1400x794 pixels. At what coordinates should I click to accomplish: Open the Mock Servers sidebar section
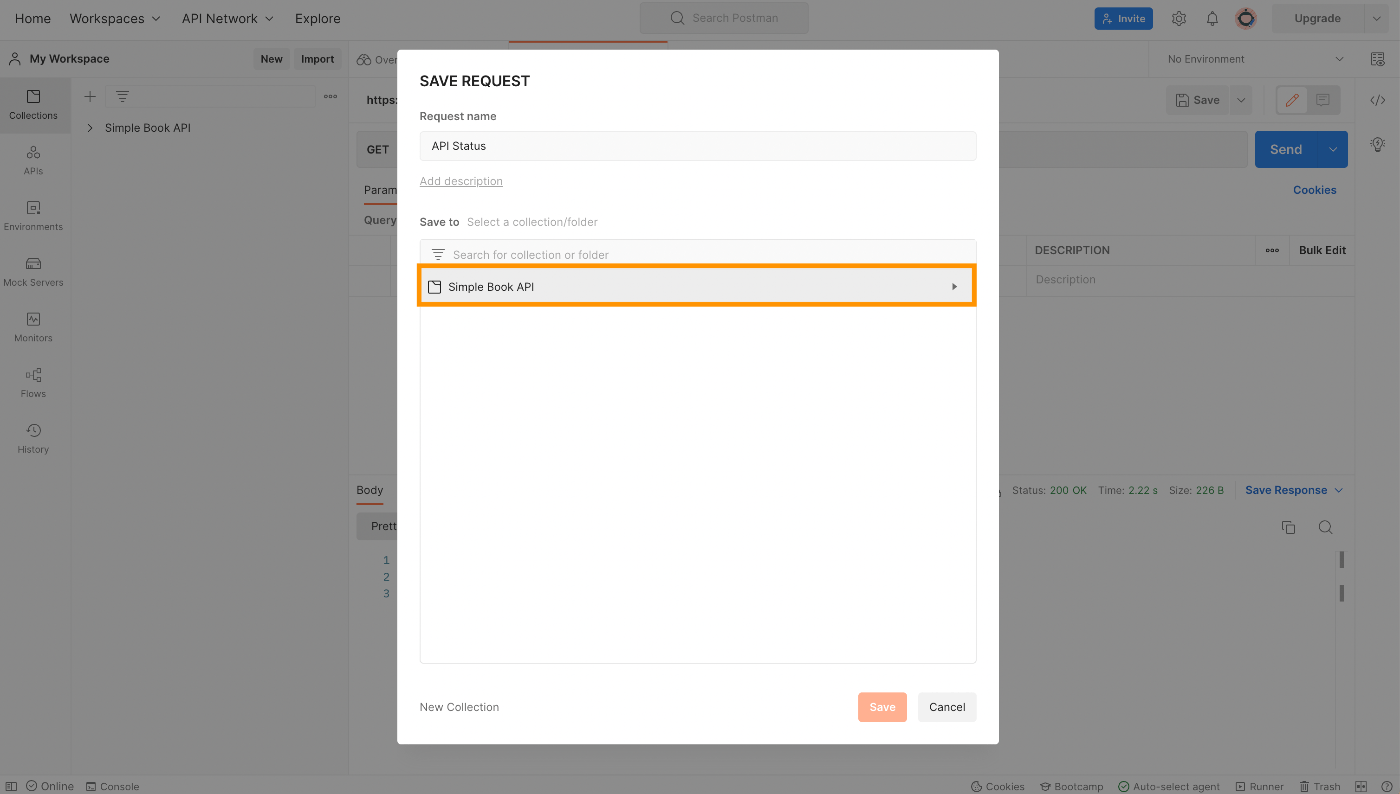pos(33,272)
